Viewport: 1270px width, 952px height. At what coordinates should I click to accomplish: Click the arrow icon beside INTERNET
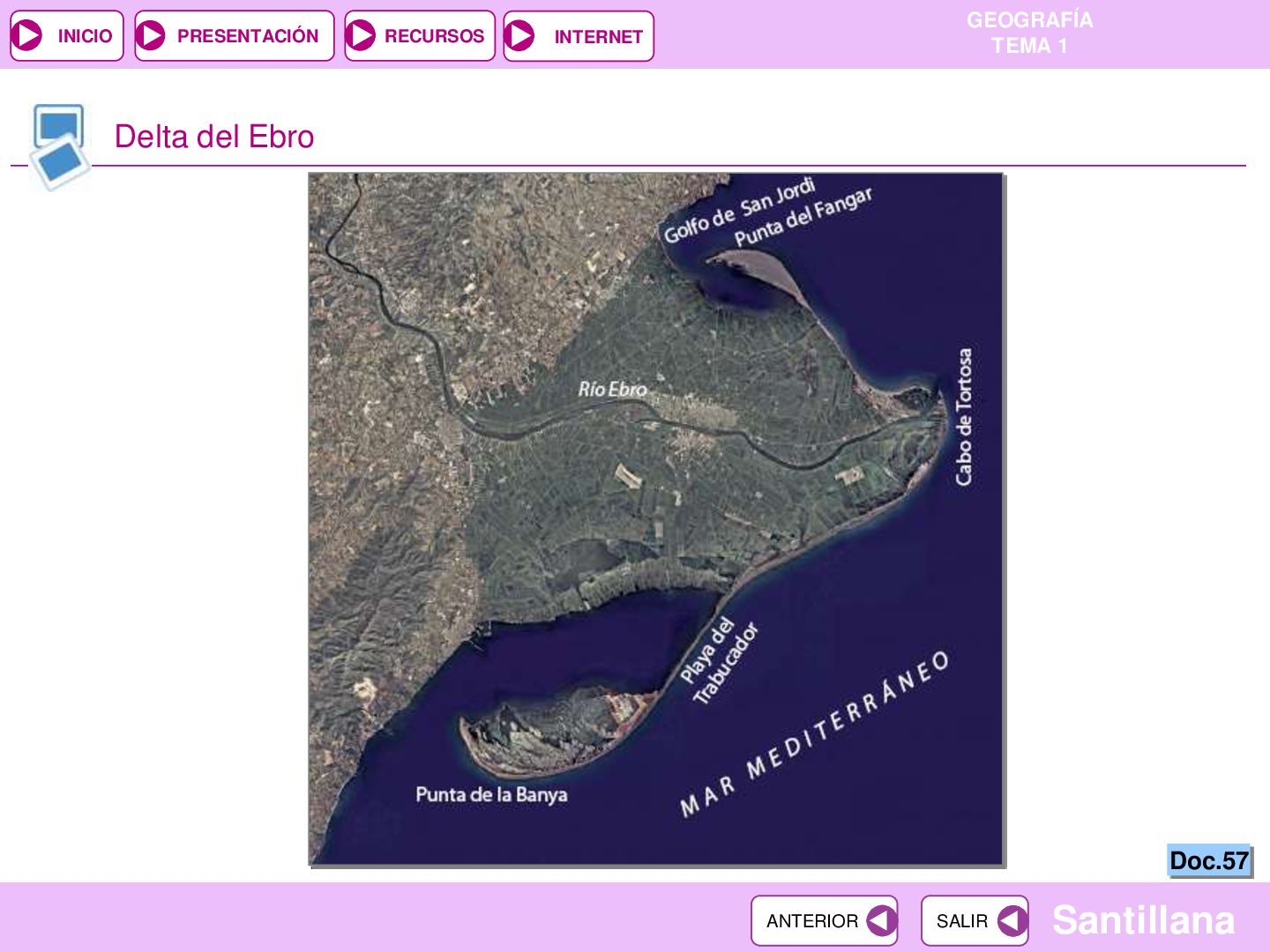click(x=519, y=36)
